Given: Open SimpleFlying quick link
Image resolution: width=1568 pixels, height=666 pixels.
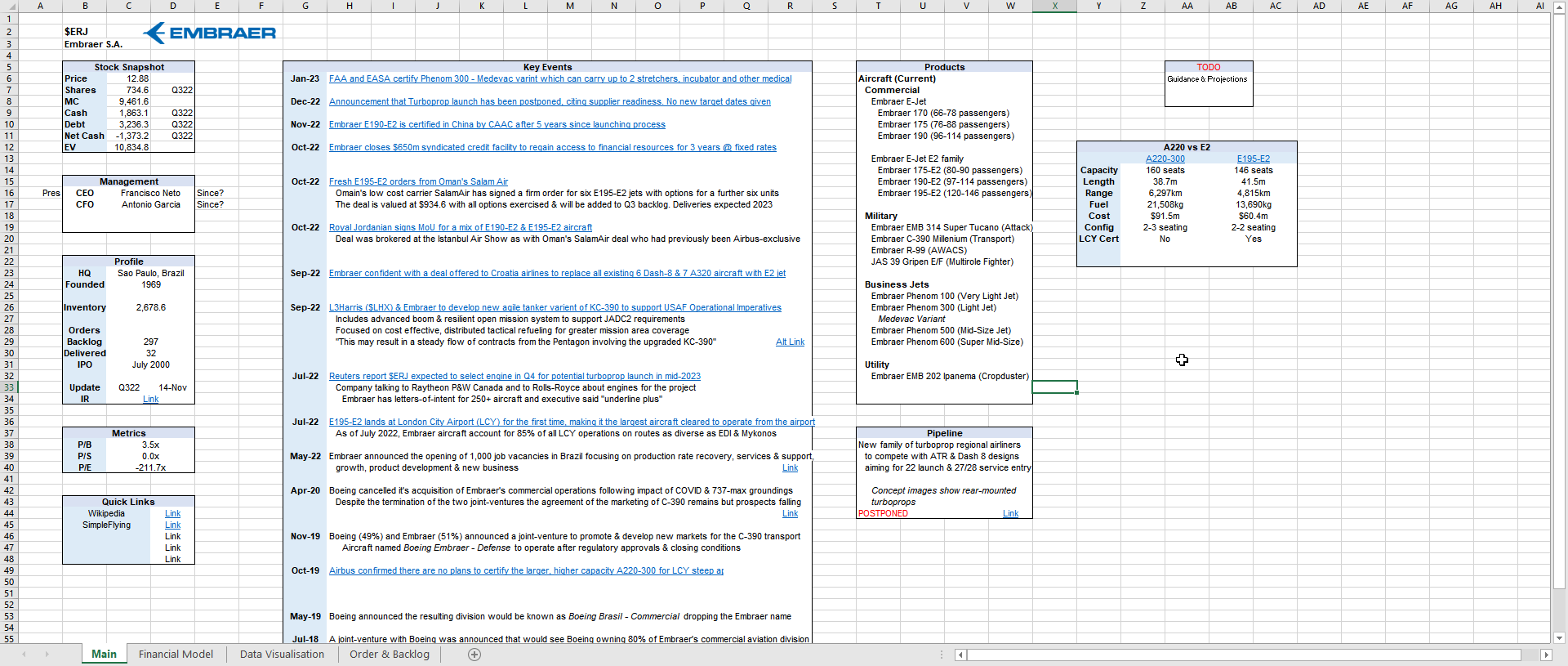Looking at the screenshot, I should coord(173,525).
